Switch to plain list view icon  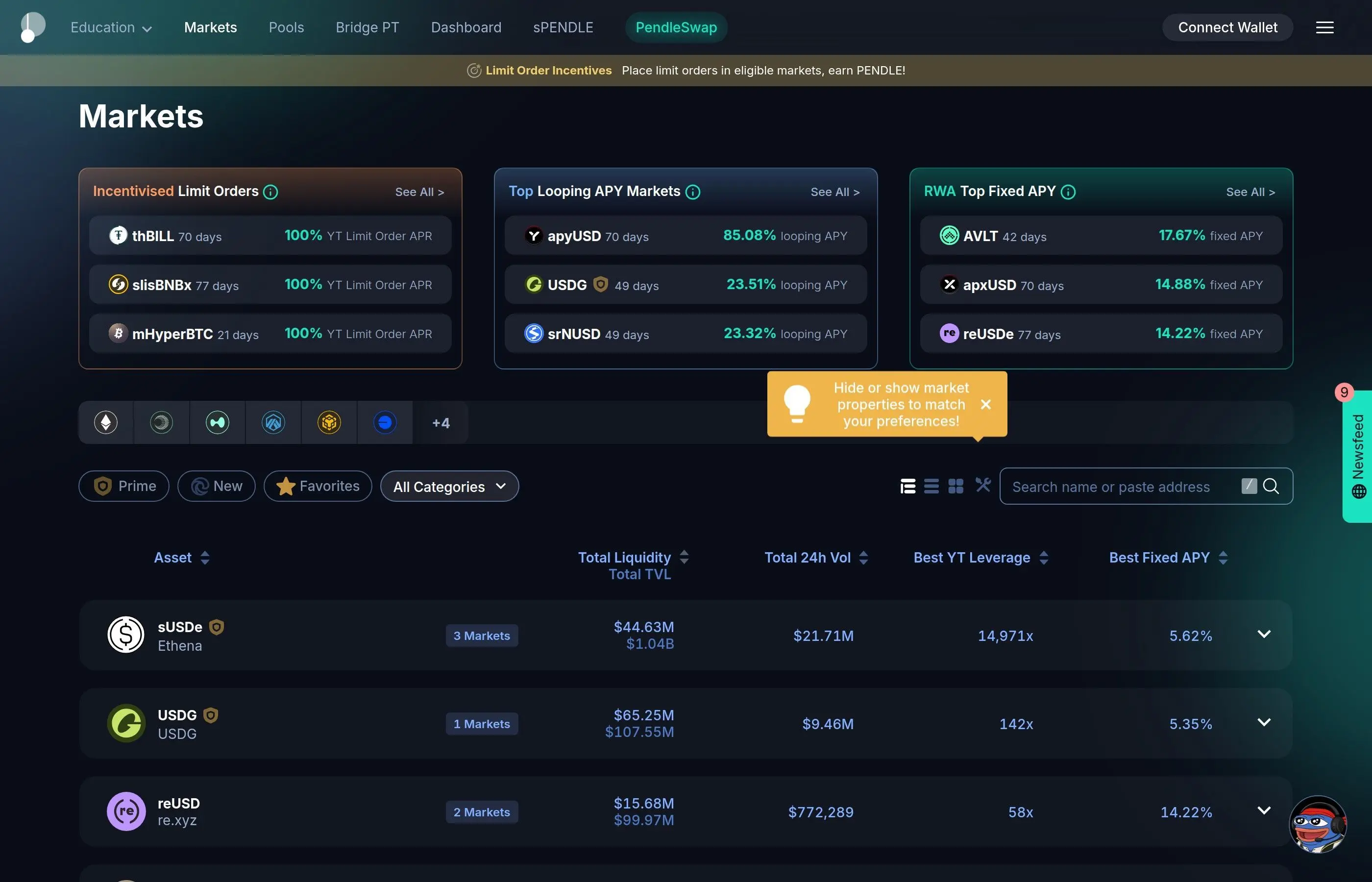(931, 486)
